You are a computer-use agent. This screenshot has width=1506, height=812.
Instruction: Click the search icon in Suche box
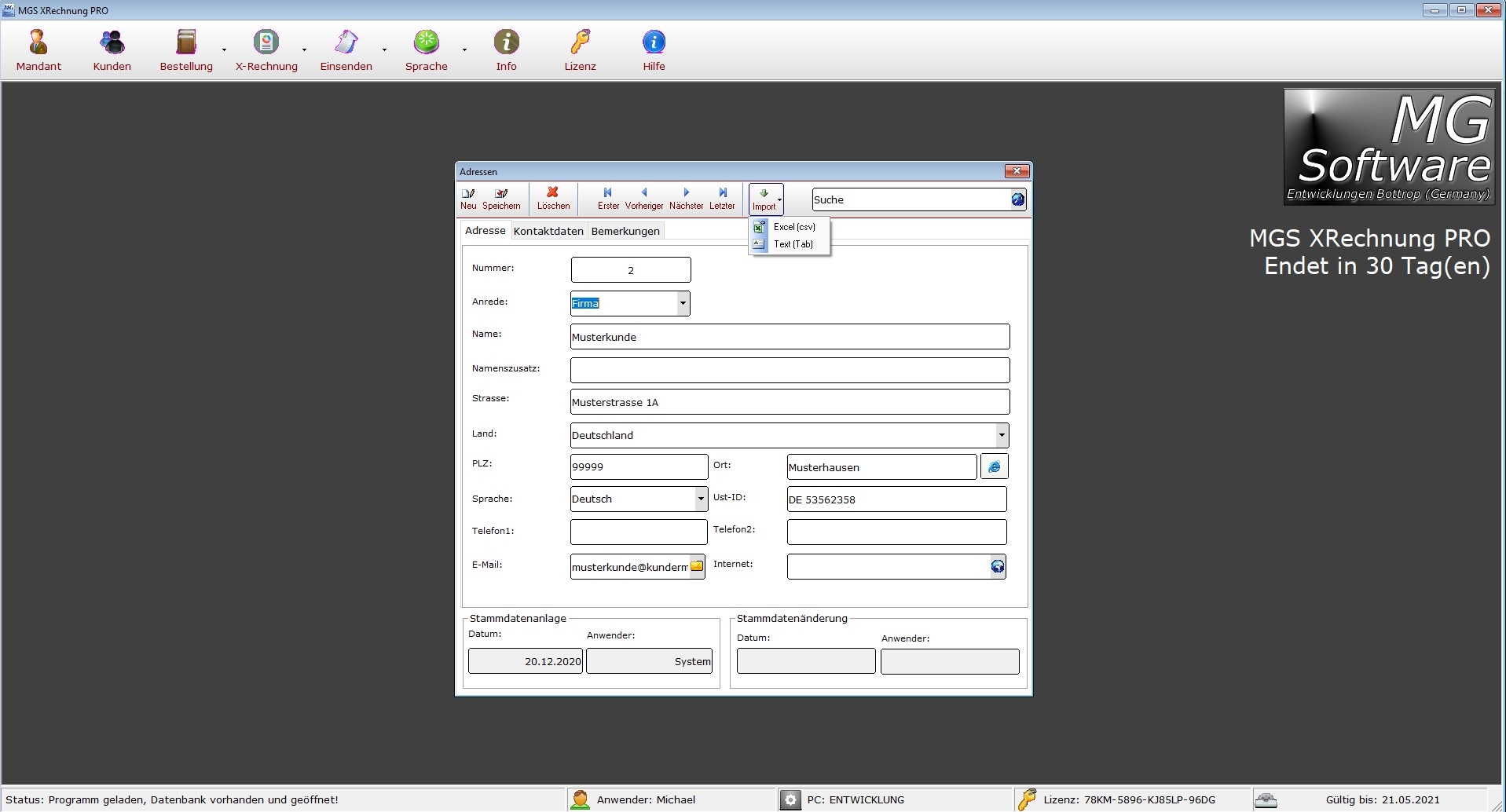pyautogui.click(x=1017, y=199)
